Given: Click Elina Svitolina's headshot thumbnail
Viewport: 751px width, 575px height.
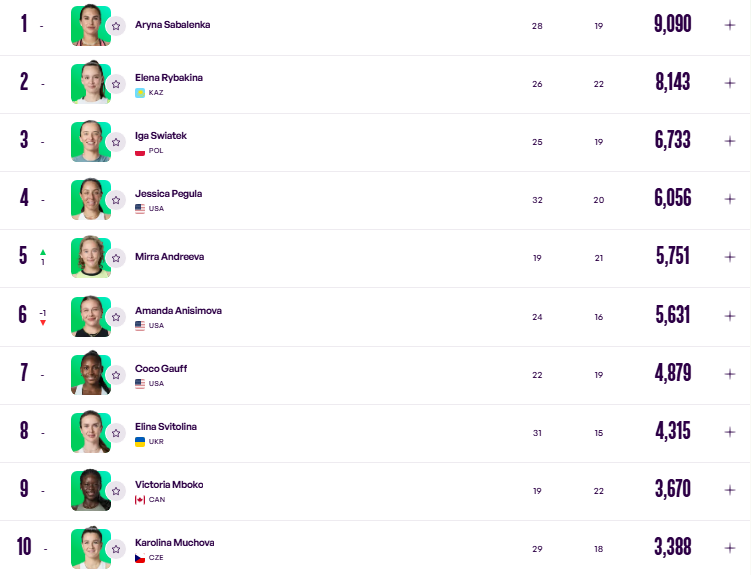Looking at the screenshot, I should [91, 432].
